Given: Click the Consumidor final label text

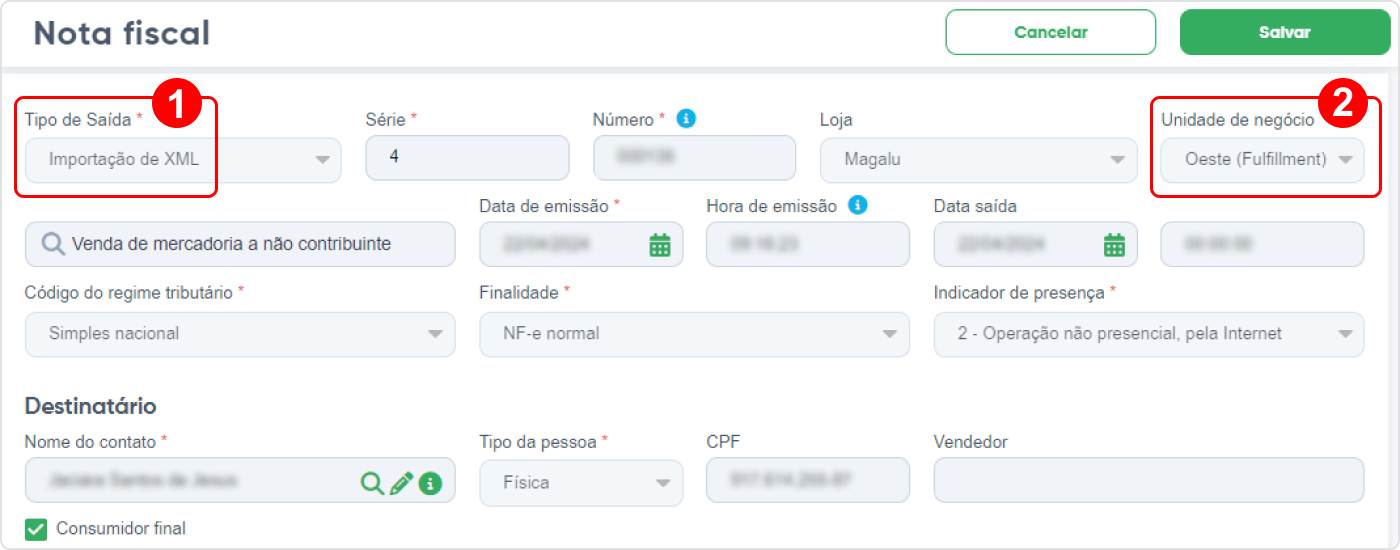Looking at the screenshot, I should click(x=121, y=529).
